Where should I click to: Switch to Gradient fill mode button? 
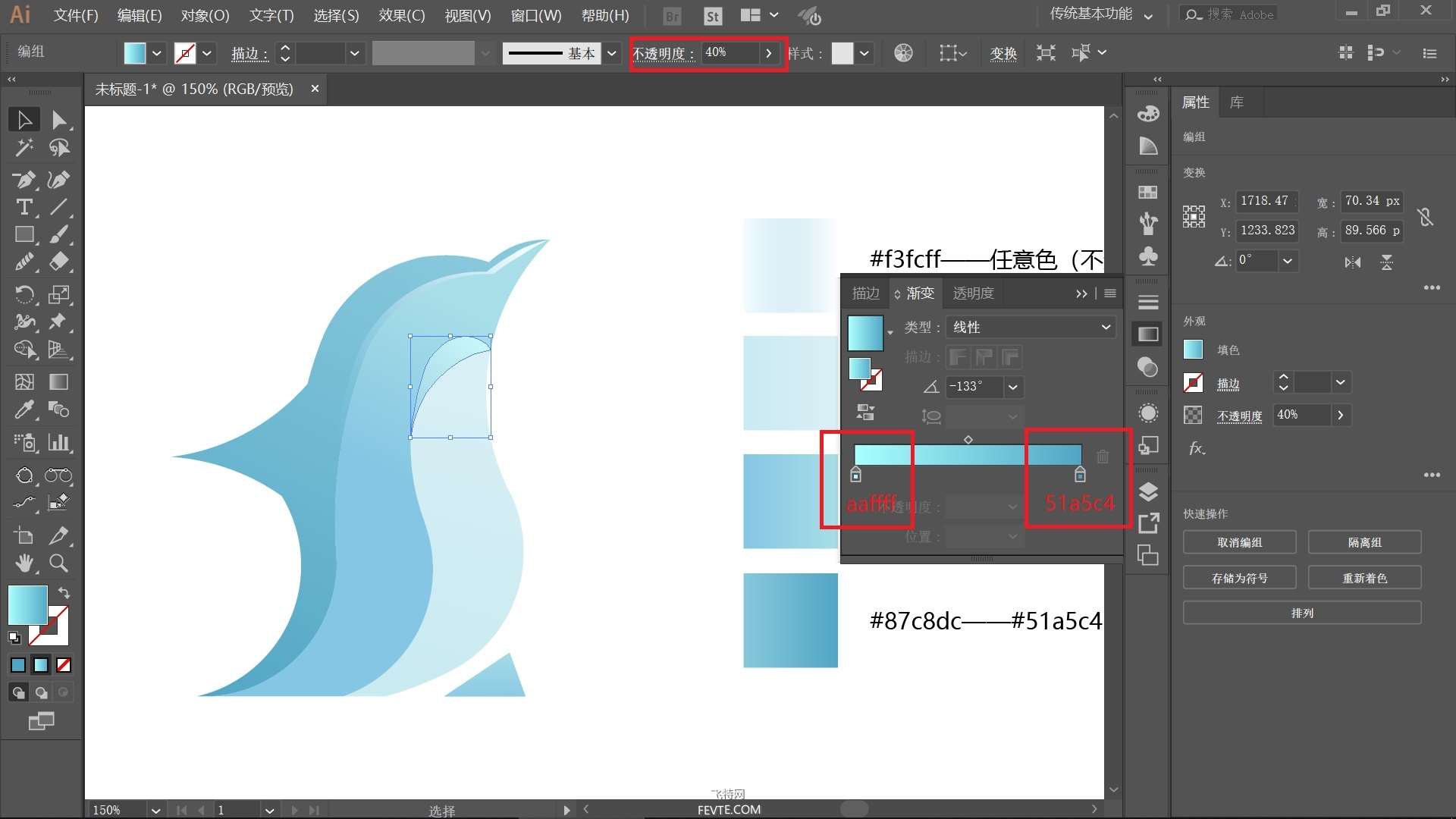(41, 665)
